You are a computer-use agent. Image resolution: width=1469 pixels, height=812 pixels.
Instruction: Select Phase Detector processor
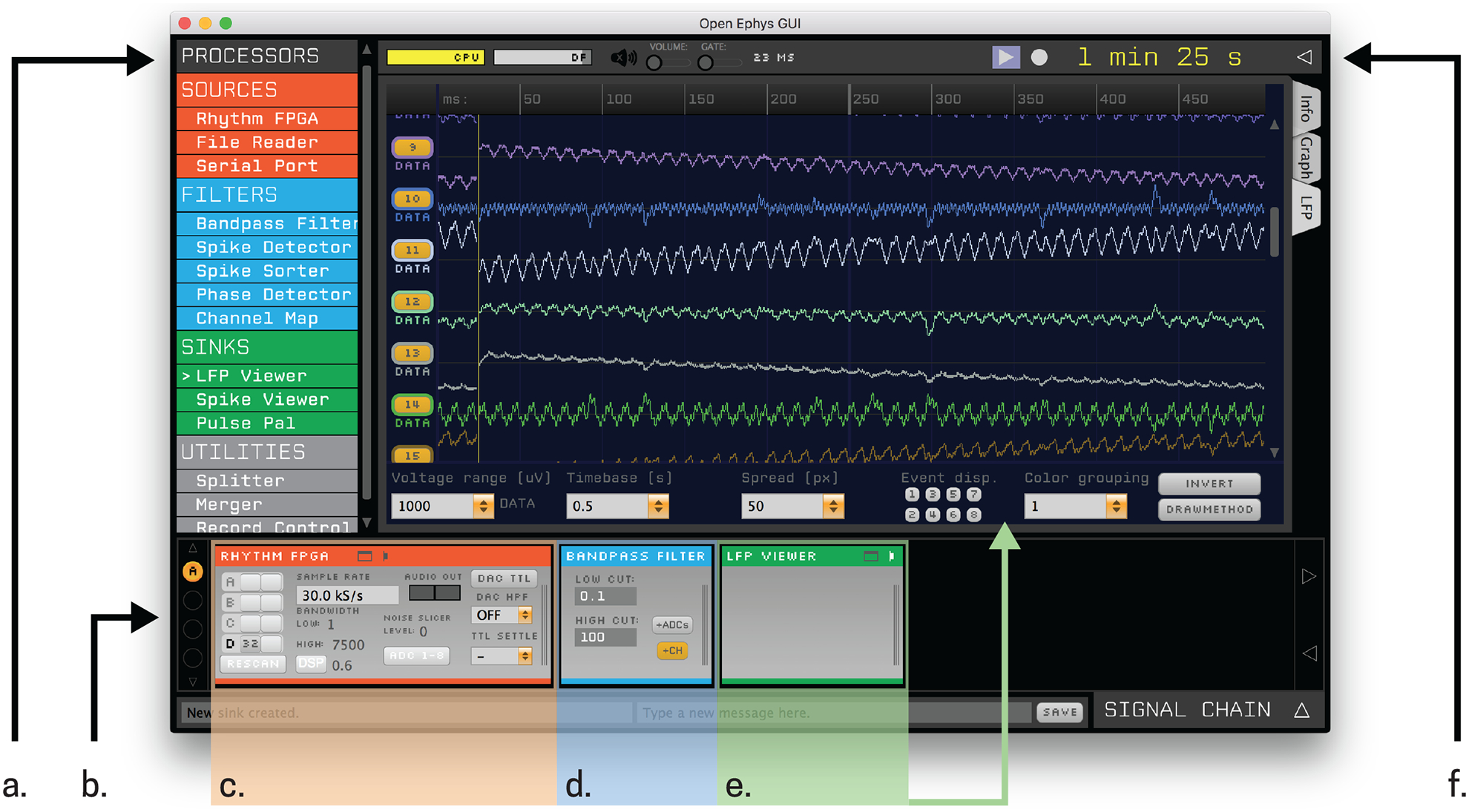pyautogui.click(x=267, y=295)
